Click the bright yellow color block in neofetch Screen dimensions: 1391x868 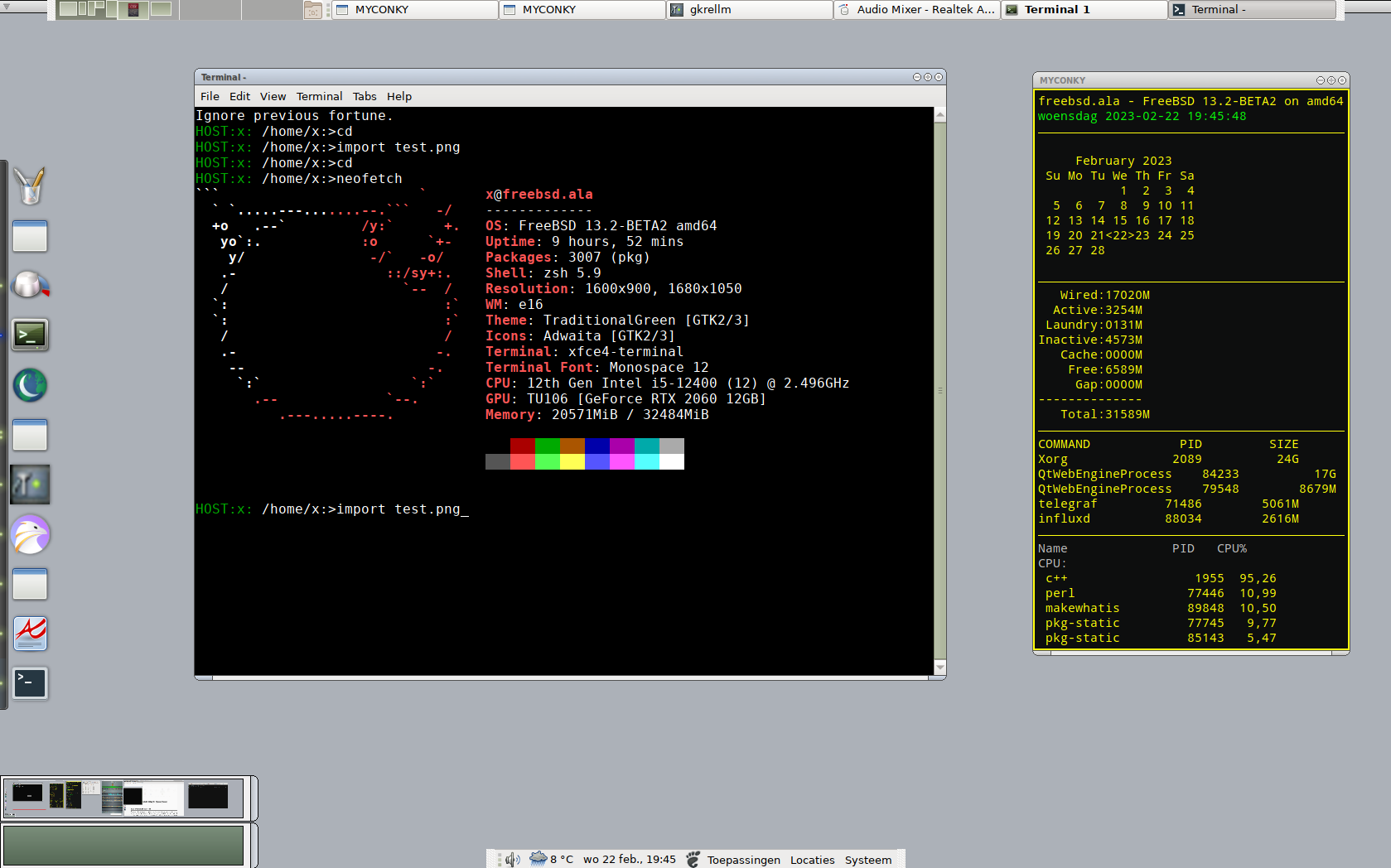coord(572,461)
